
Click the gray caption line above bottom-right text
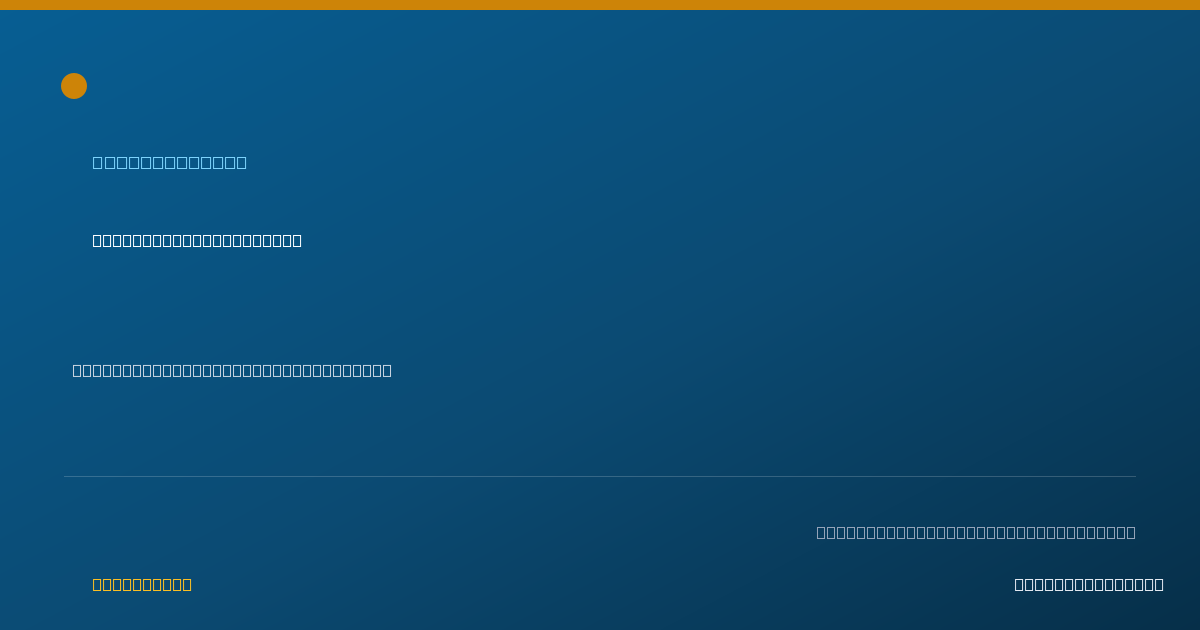(976, 532)
